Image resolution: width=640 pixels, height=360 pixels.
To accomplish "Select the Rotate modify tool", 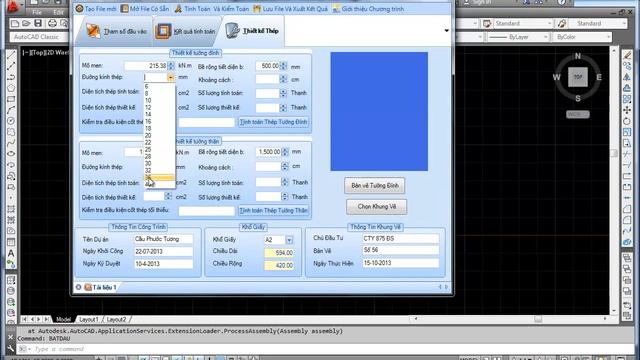I will (x=627, y=121).
